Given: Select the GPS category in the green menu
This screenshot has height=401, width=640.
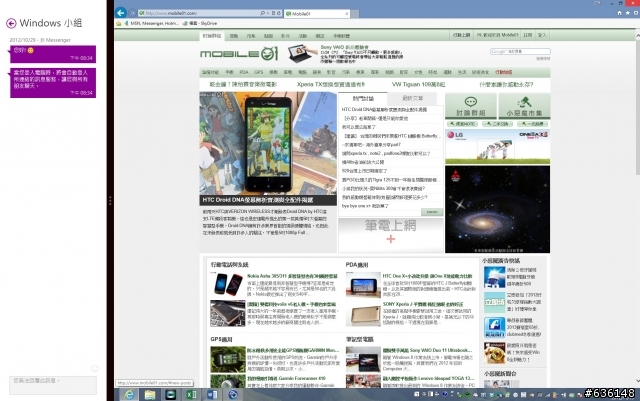Looking at the screenshot, I should coord(258,72).
